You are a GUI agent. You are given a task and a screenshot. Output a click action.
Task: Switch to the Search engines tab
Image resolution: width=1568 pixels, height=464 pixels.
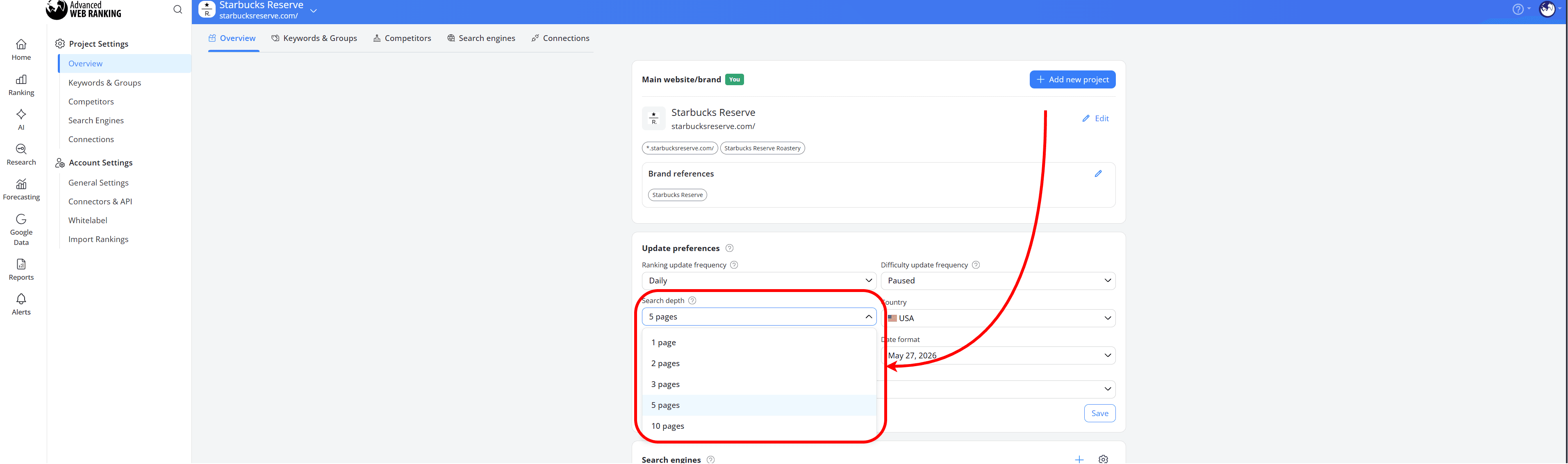(482, 38)
